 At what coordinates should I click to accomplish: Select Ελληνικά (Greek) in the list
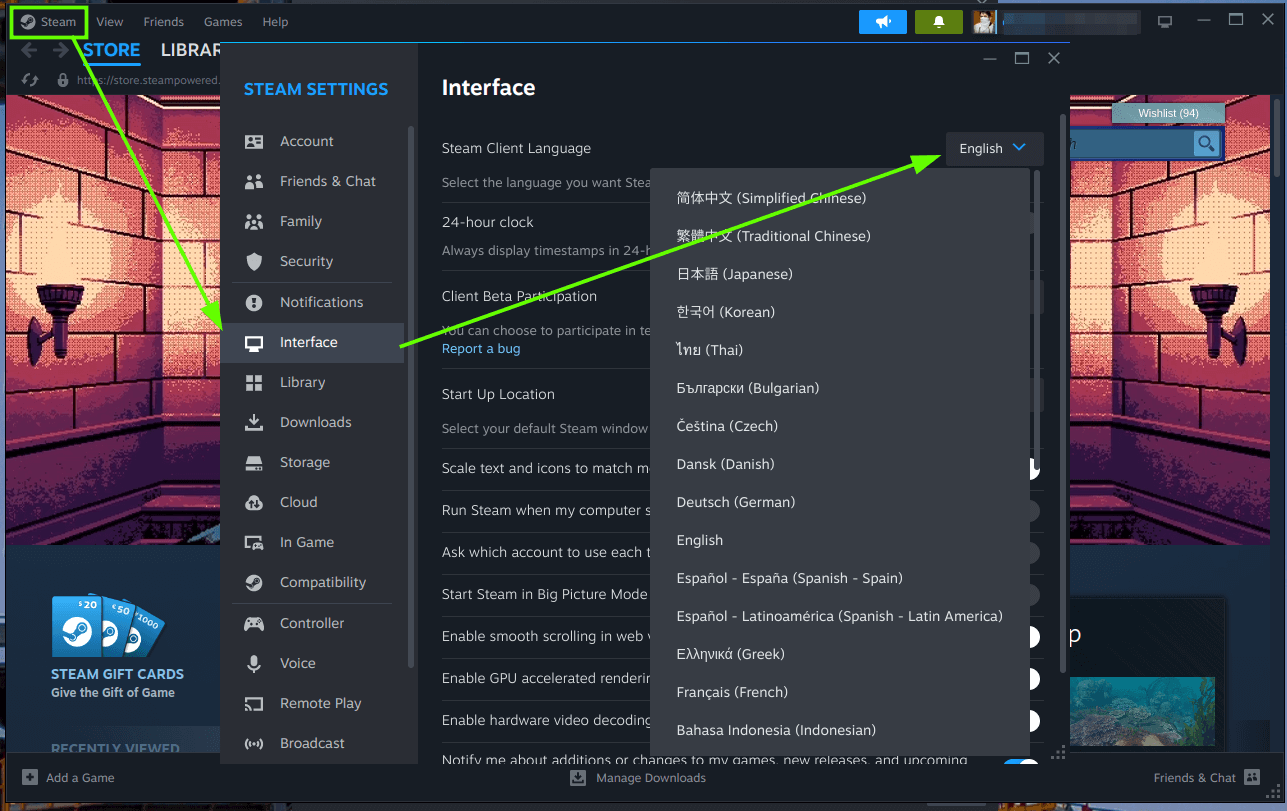[x=840, y=654]
